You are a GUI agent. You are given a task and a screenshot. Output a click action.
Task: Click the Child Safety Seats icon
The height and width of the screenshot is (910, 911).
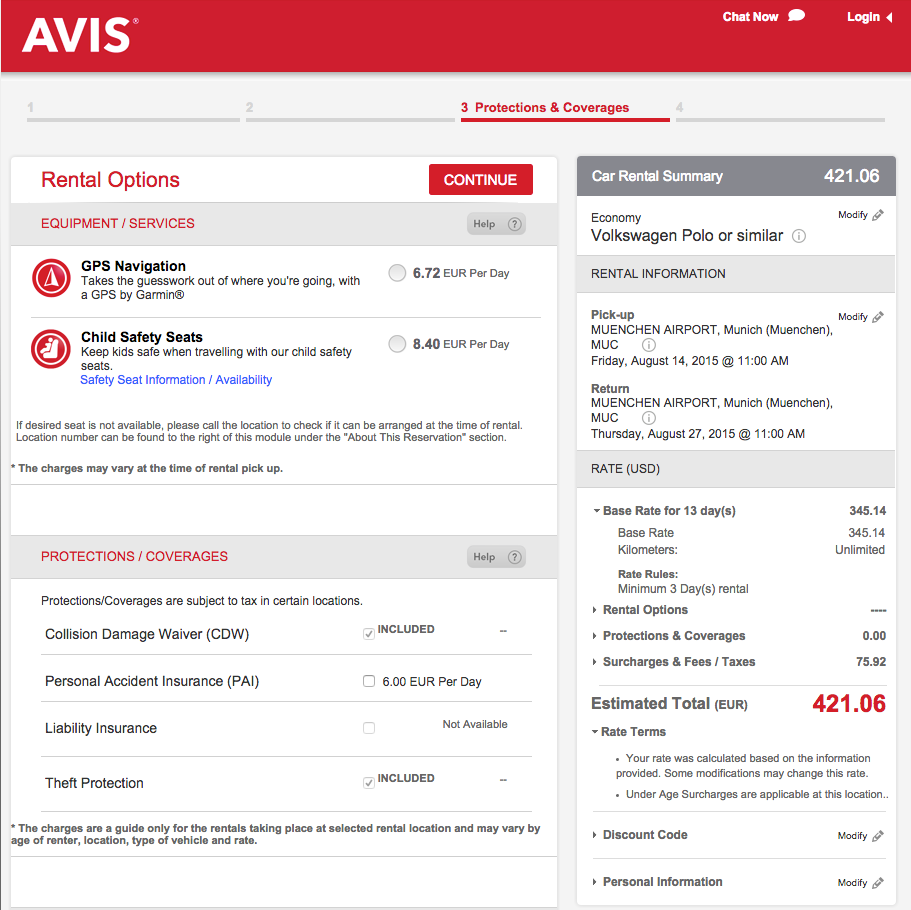tap(50, 349)
